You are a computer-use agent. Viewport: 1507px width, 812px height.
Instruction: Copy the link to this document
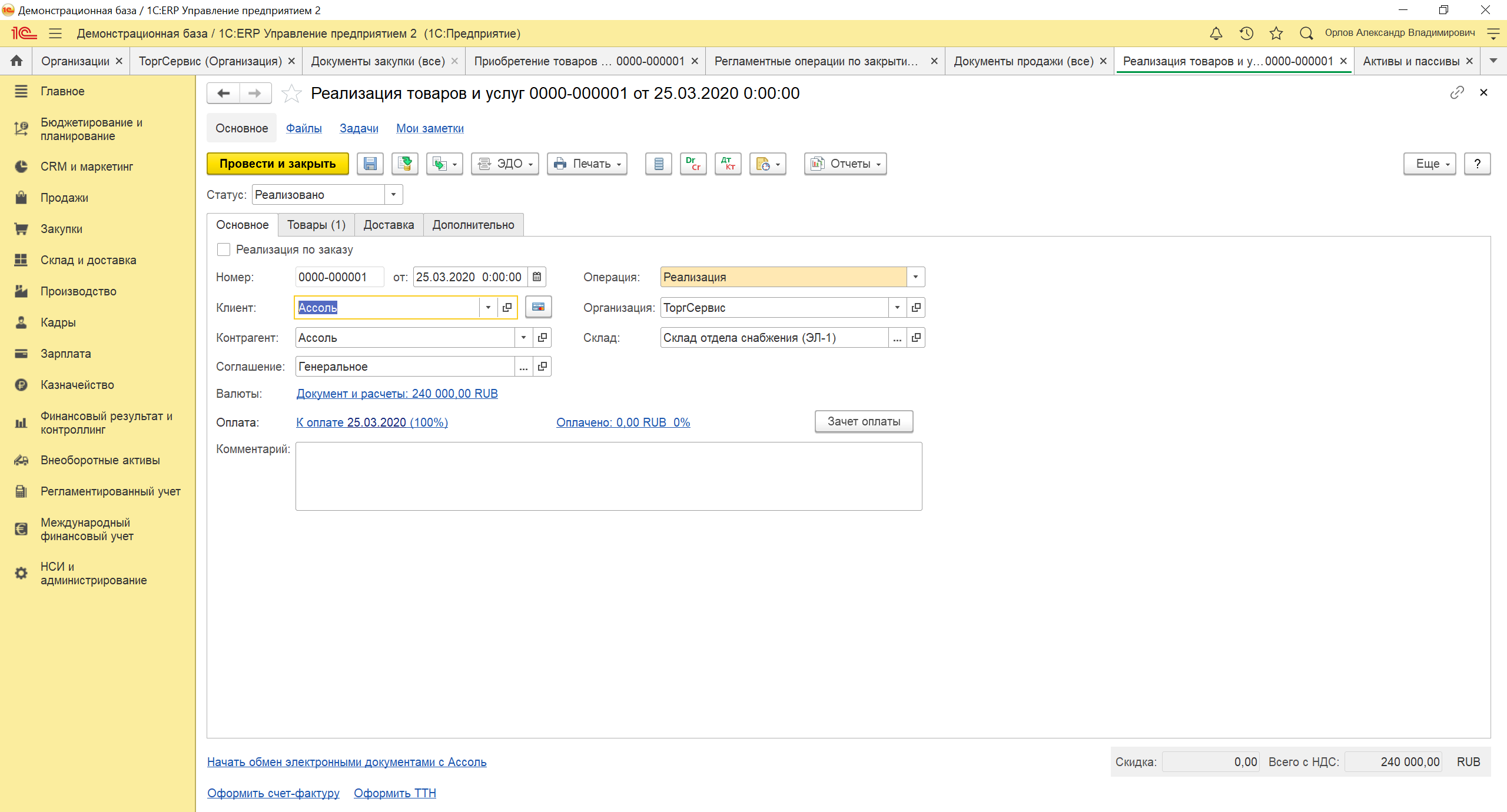tap(1456, 93)
